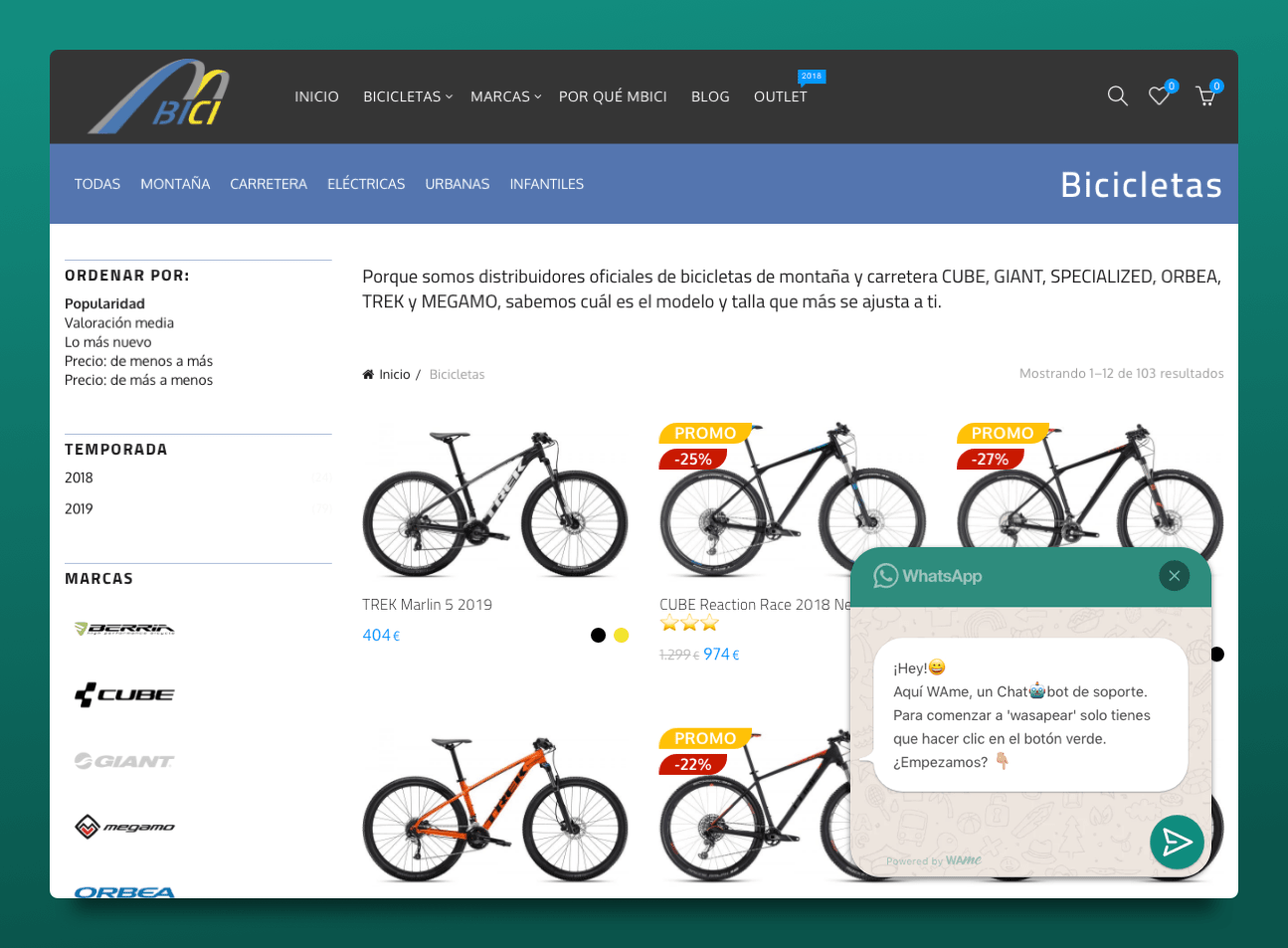Select the ELÉCTRICAS category tab
This screenshot has height=948, width=1288.
(366, 184)
